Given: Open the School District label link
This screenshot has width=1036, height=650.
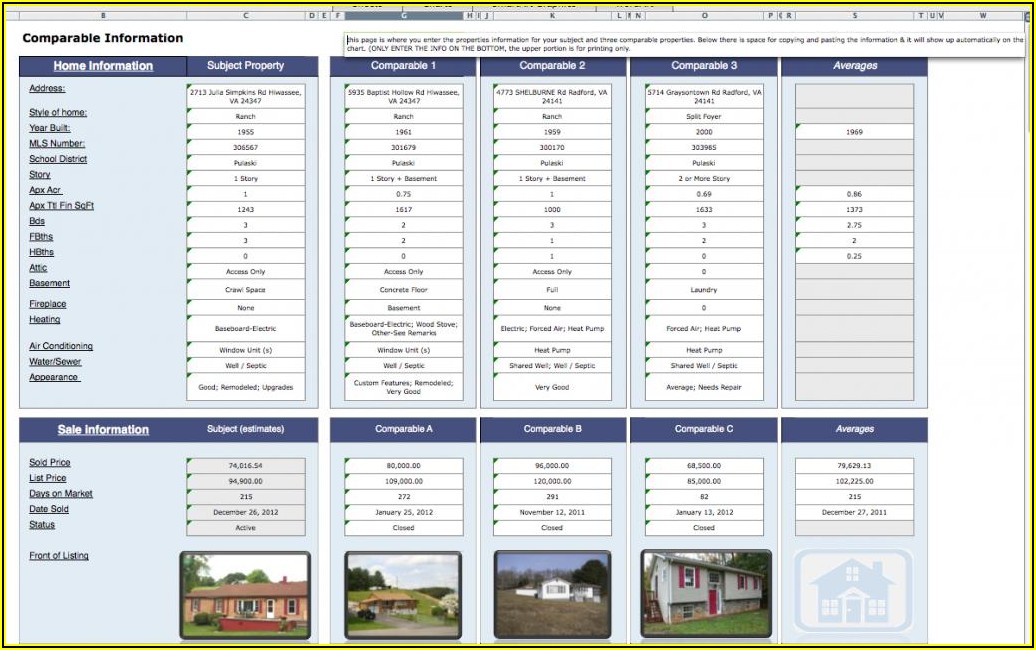Looking at the screenshot, I should [x=58, y=159].
